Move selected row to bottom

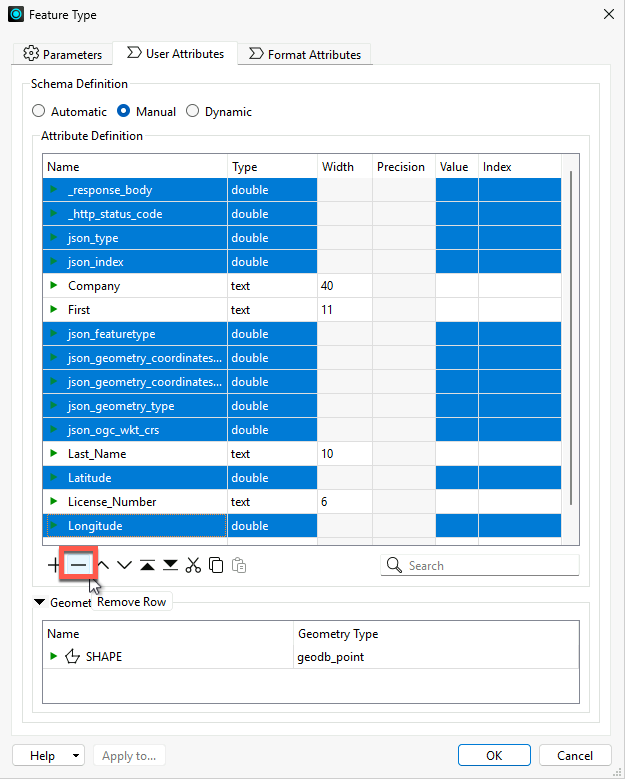pos(170,565)
